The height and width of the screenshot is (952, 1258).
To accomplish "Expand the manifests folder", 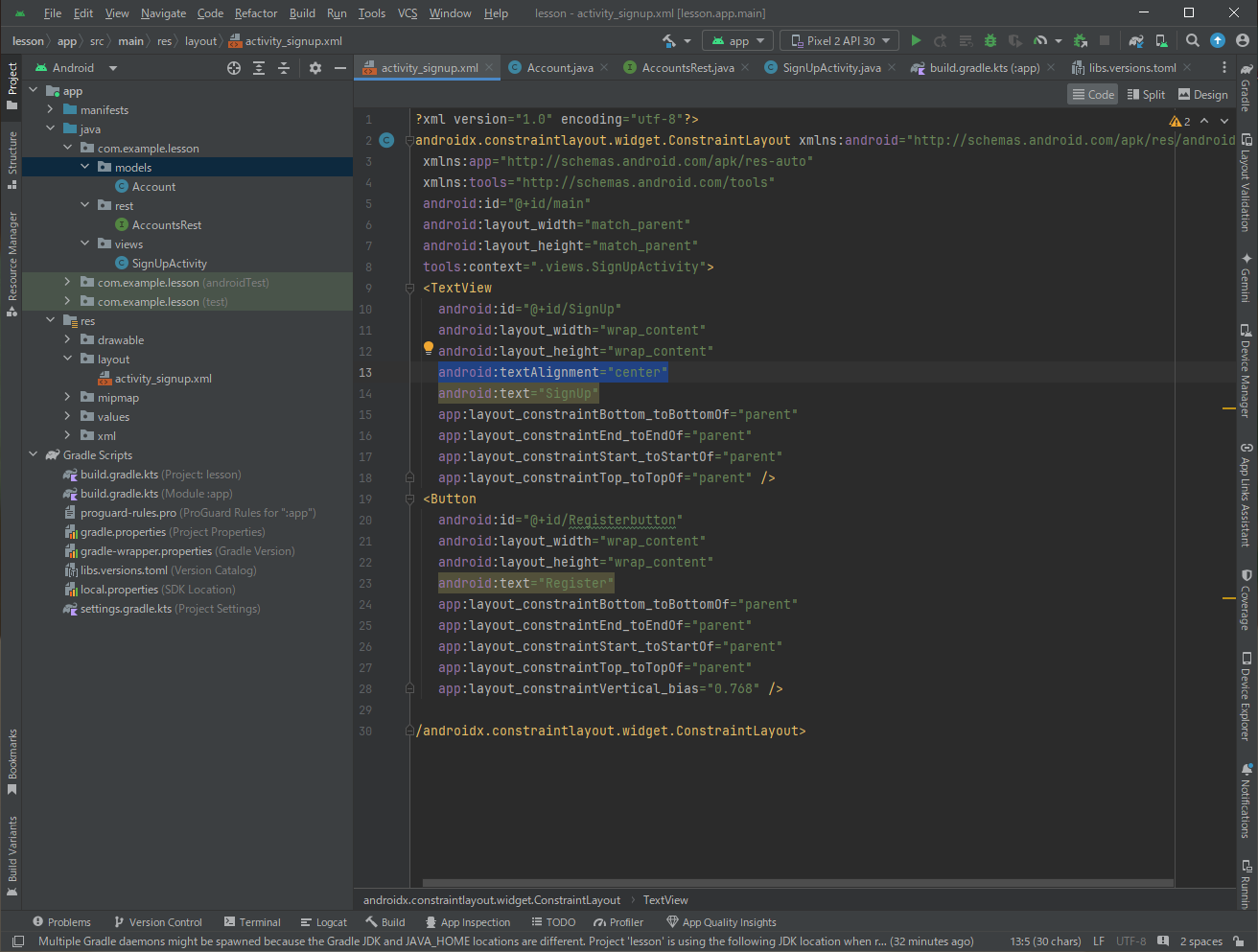I will click(50, 109).
